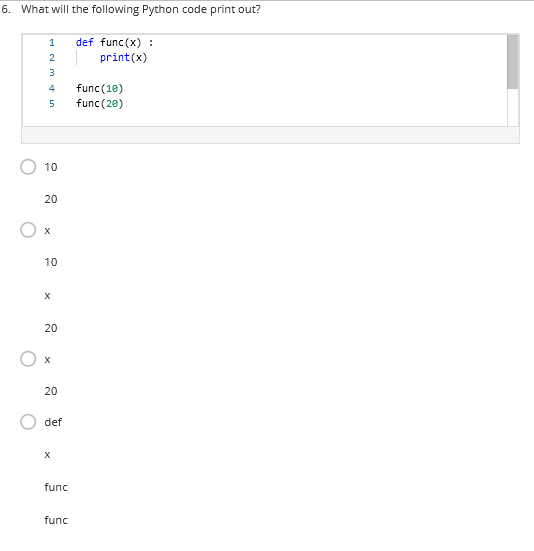This screenshot has width=534, height=551.
Task: Click line number 2 in the code gutter
Action: click(52, 58)
